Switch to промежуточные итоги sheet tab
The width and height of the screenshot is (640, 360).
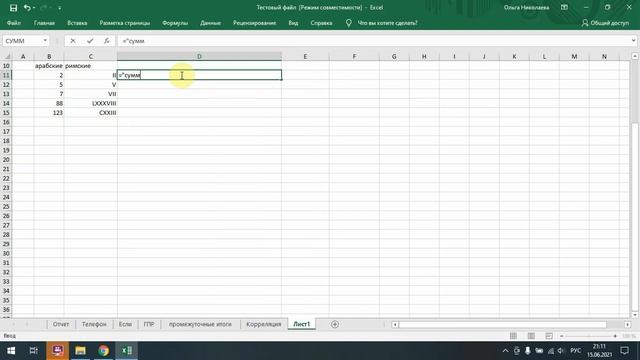pyautogui.click(x=200, y=324)
